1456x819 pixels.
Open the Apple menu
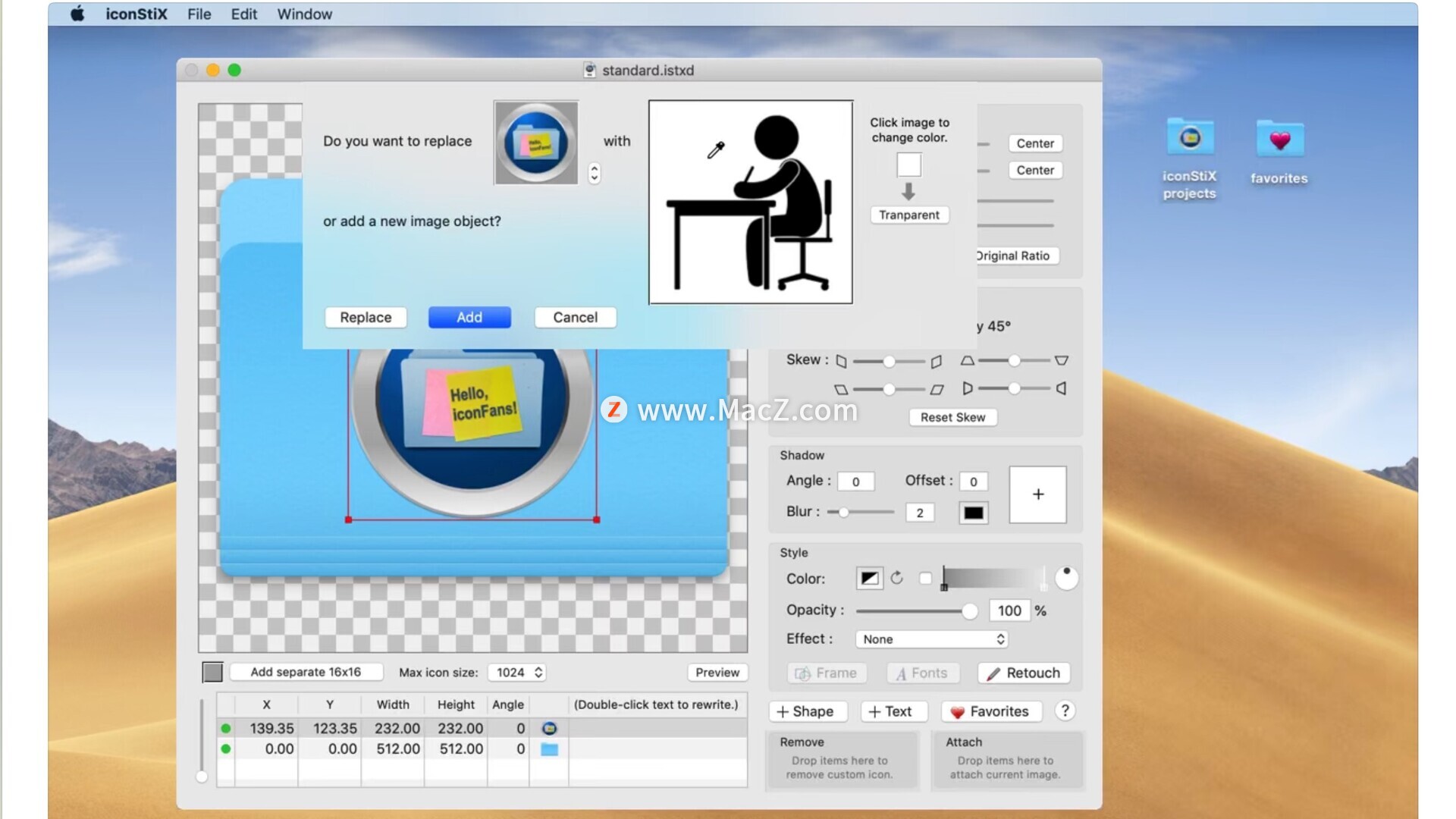pyautogui.click(x=77, y=14)
